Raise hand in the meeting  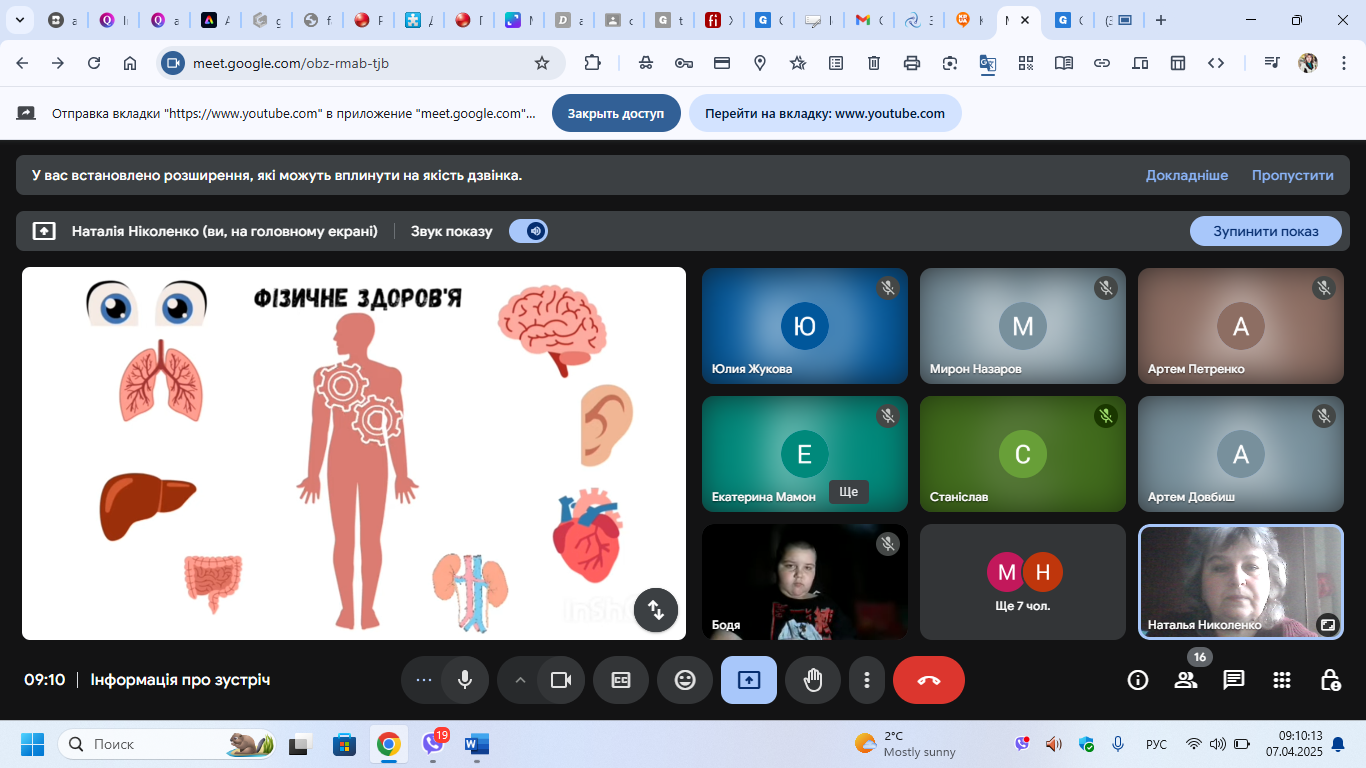click(813, 680)
